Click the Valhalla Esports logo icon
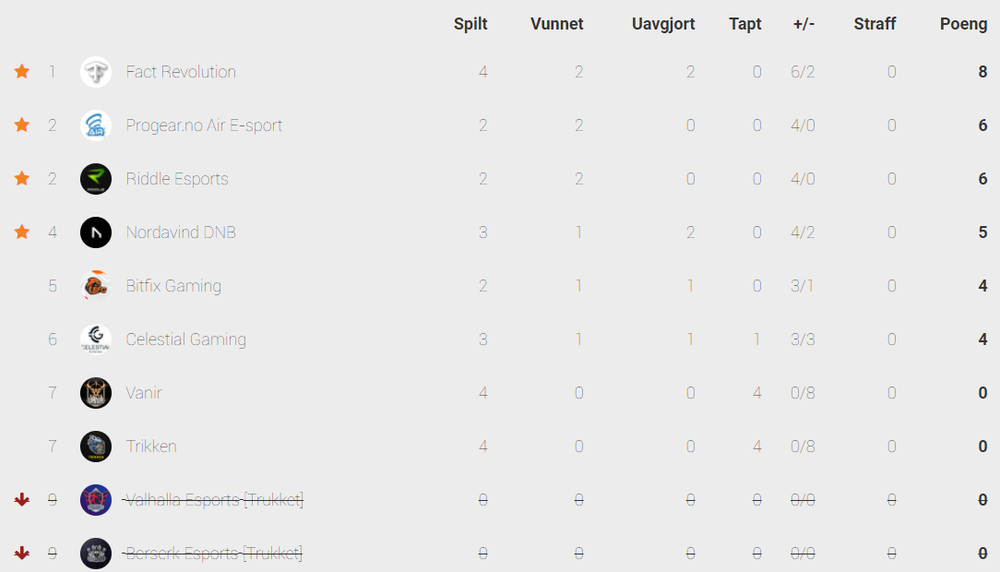 coord(96,500)
